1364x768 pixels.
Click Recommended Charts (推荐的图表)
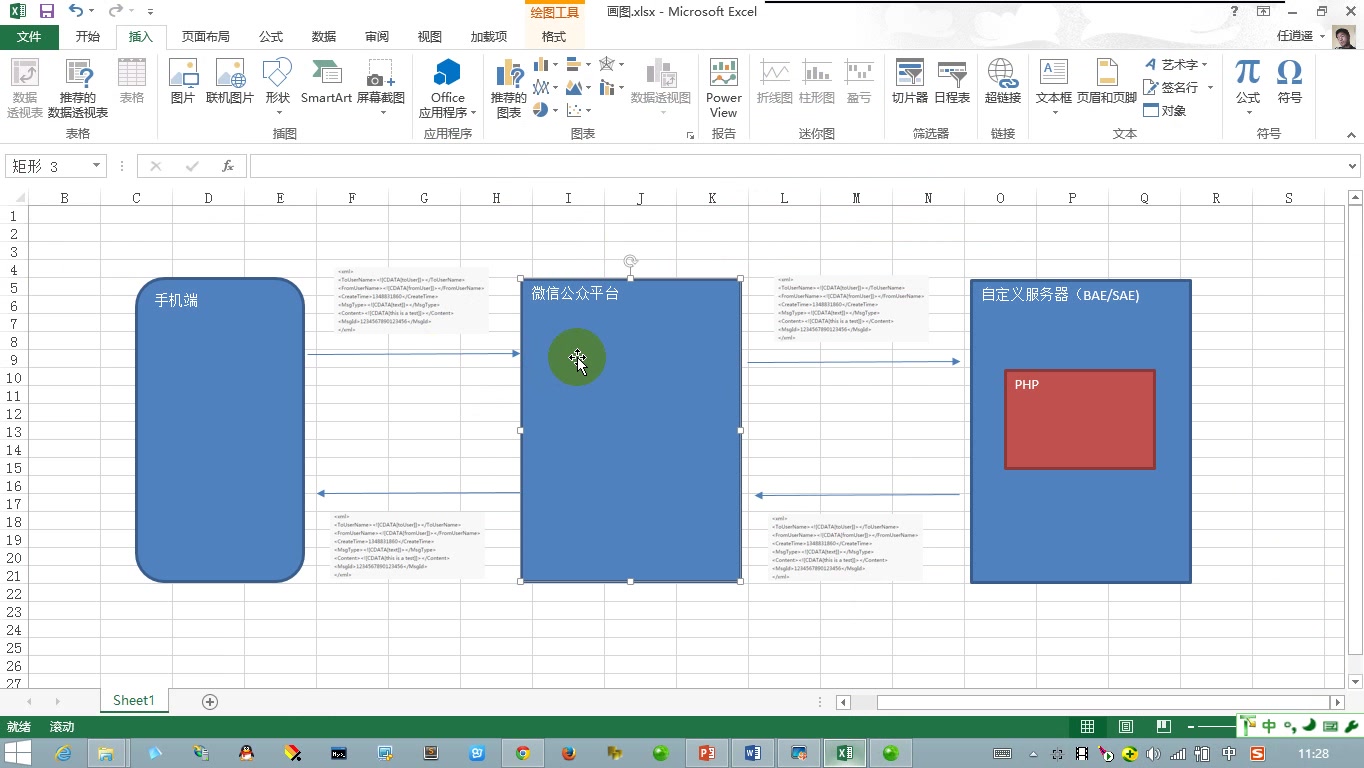coord(508,88)
